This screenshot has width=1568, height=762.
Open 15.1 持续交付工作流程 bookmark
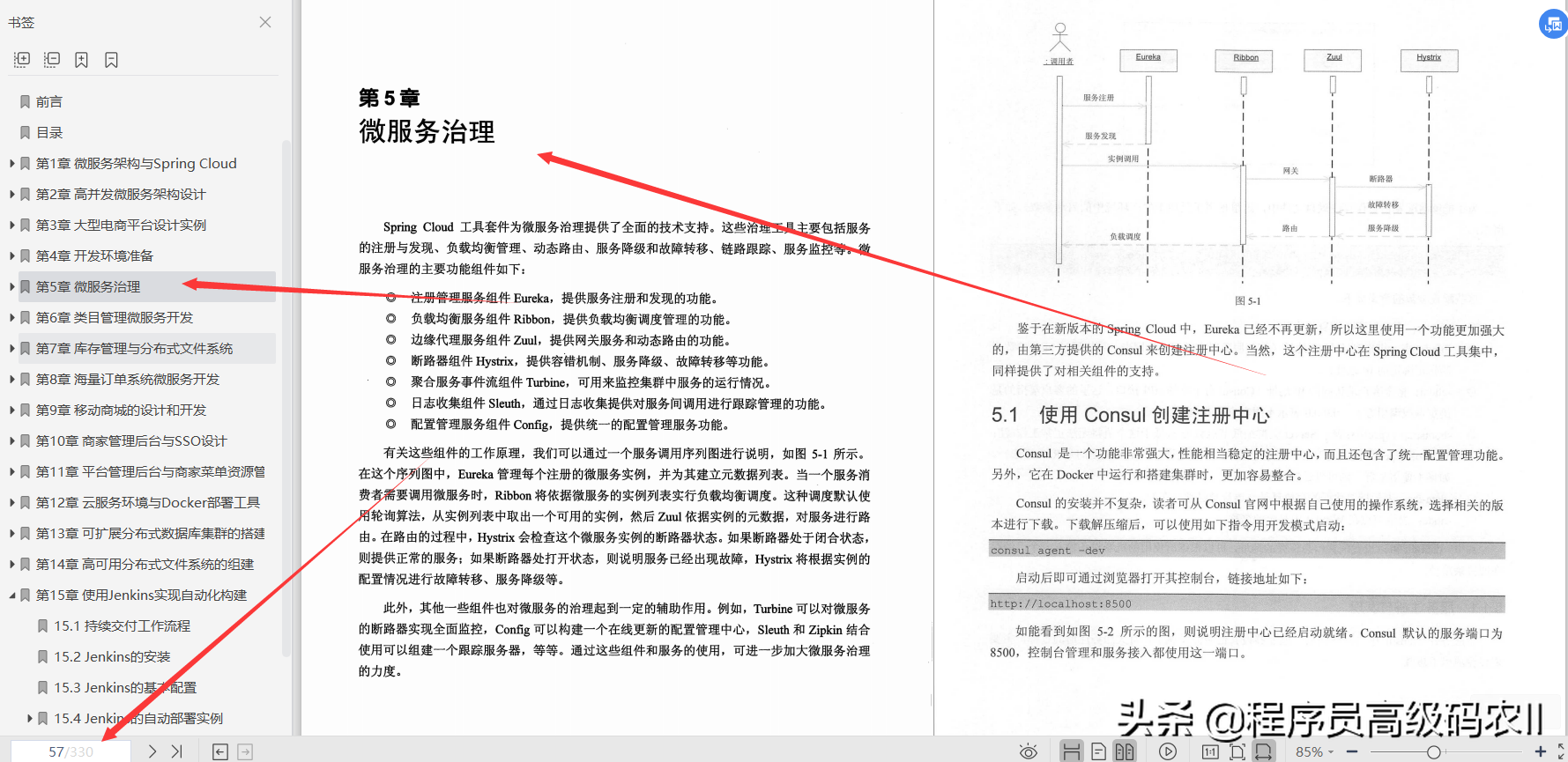pos(123,625)
